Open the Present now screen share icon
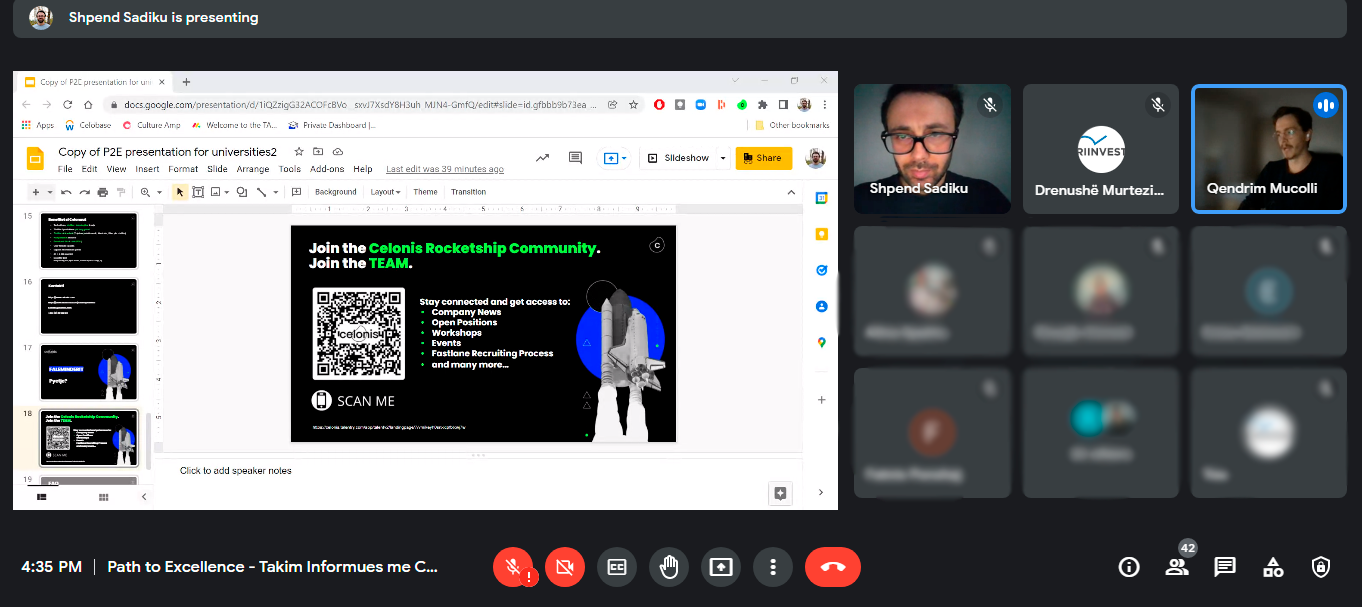Viewport: 1362px width, 607px height. point(720,567)
